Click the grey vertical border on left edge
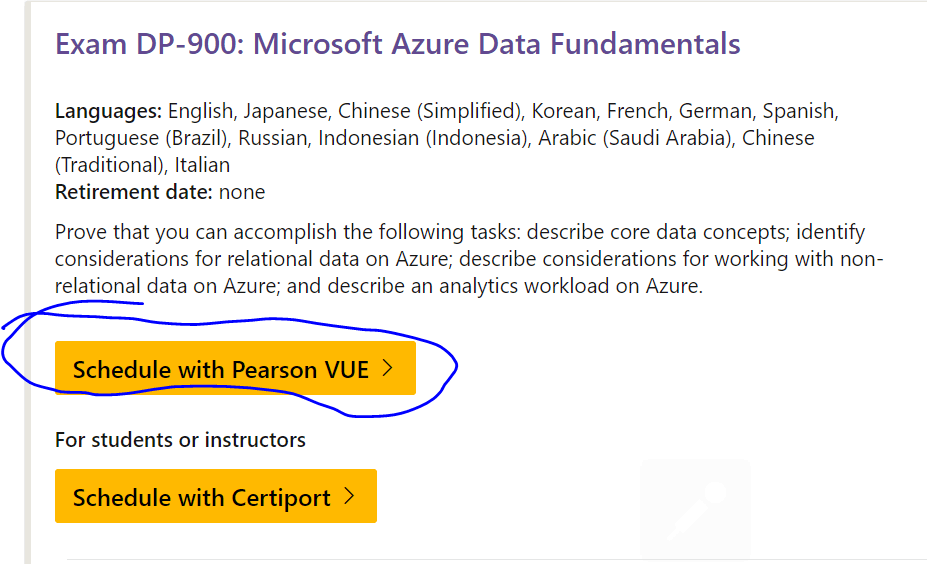This screenshot has height=564, width=927. [27, 282]
